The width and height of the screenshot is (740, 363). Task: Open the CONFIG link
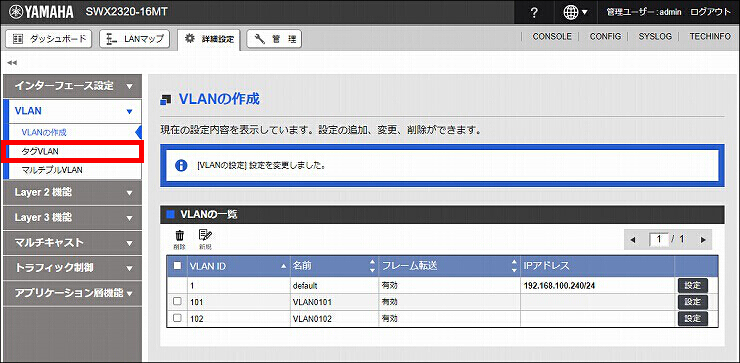coord(605,36)
